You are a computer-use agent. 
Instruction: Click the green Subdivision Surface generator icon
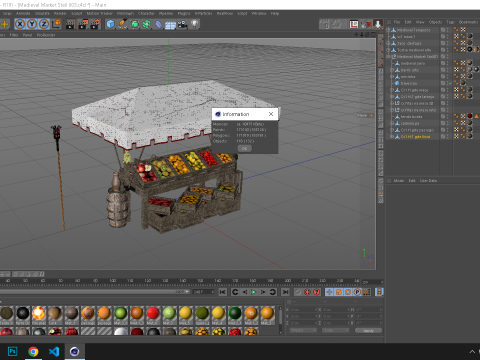135,24
